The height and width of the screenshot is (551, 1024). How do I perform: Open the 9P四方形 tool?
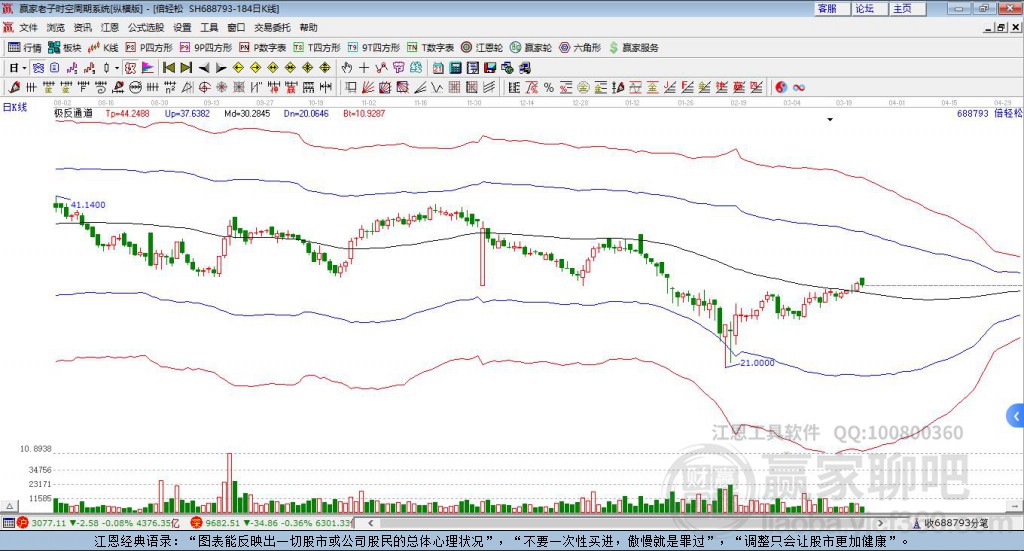pyautogui.click(x=206, y=48)
